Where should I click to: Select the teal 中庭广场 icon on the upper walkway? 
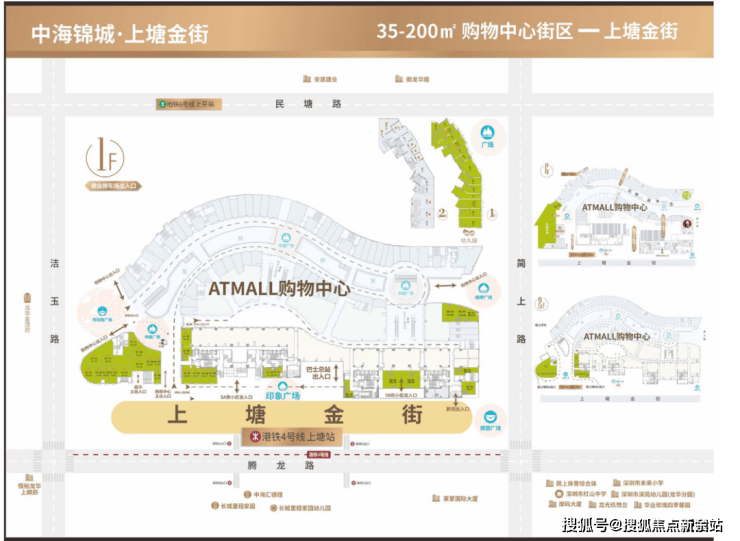pos(285,240)
